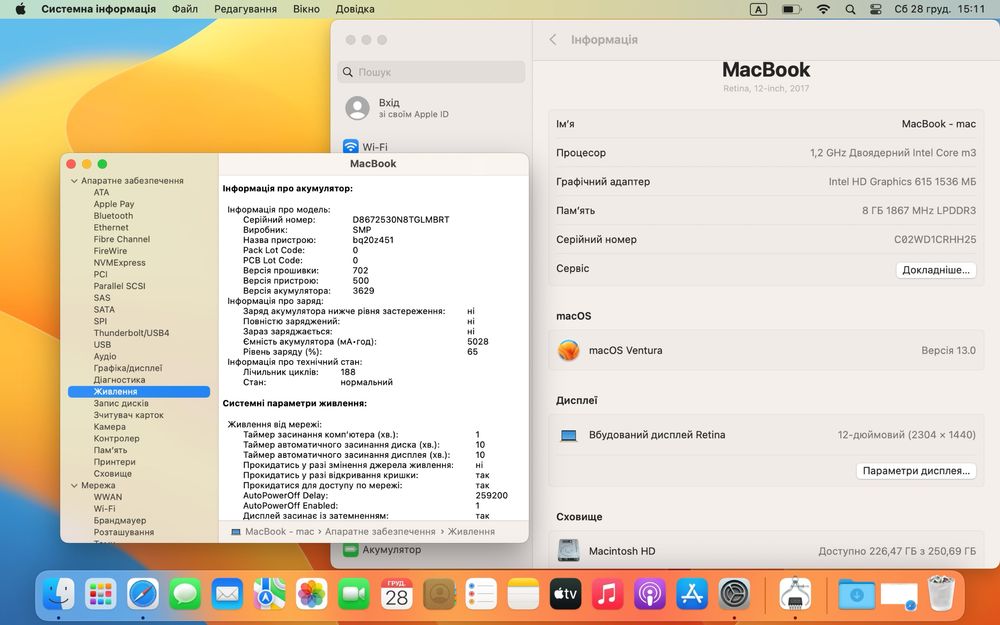Select Камера in the hardware tree

point(110,427)
